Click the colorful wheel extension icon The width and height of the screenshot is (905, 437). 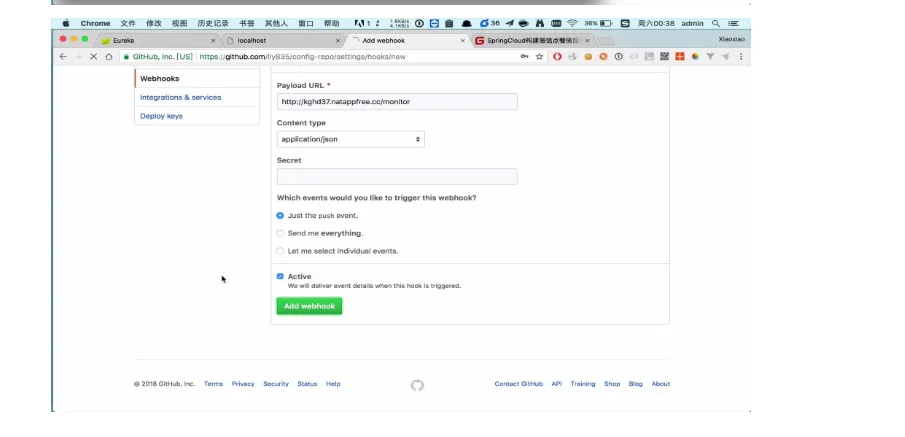pos(695,57)
